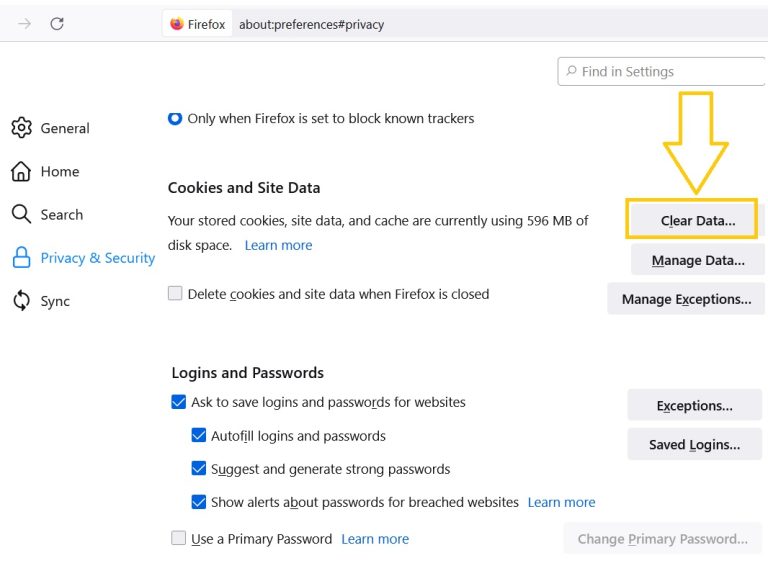
Task: Click the General gear icon
Action: click(x=22, y=128)
